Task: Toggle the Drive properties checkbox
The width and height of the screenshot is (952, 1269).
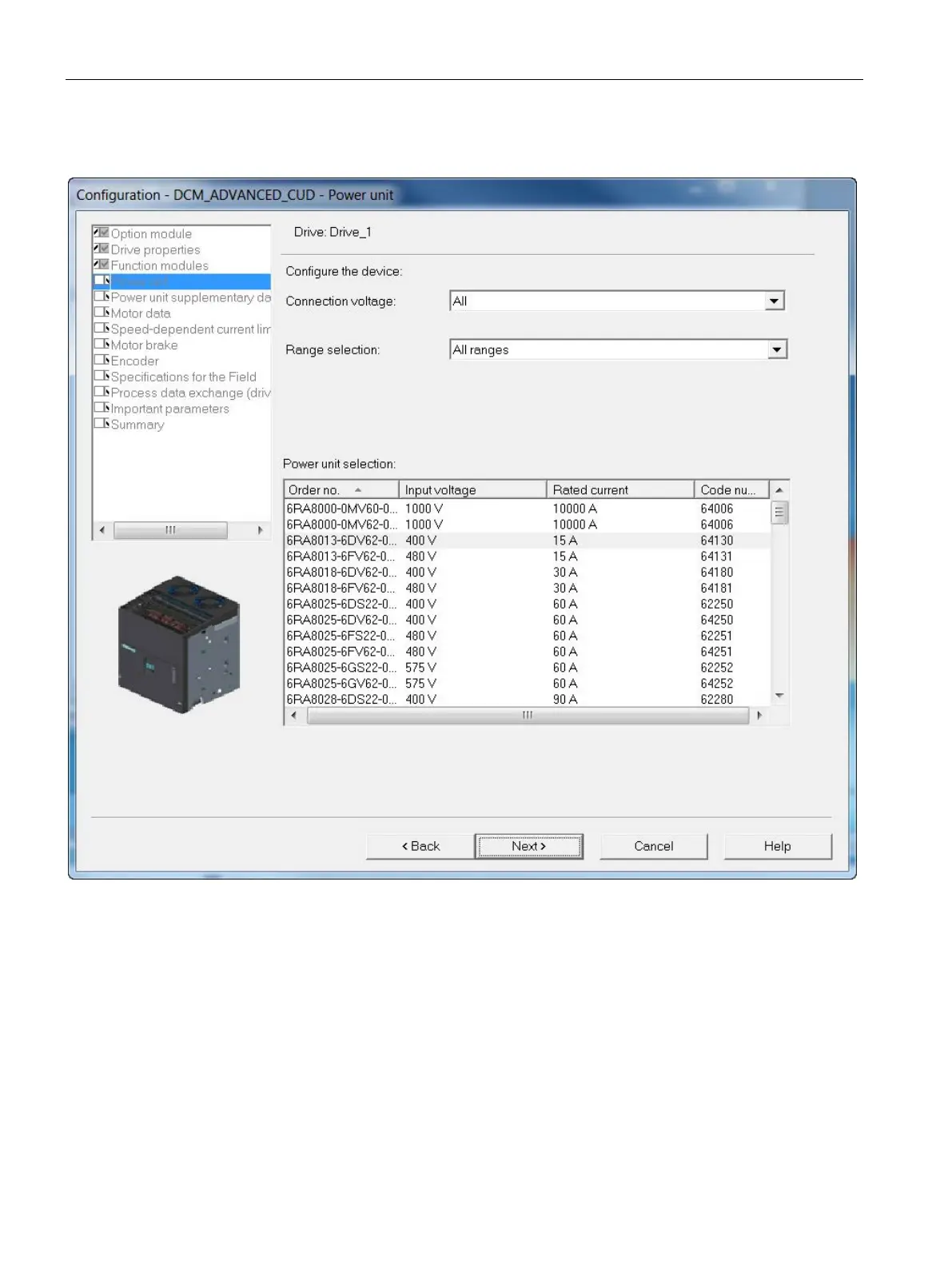Action: [x=101, y=249]
